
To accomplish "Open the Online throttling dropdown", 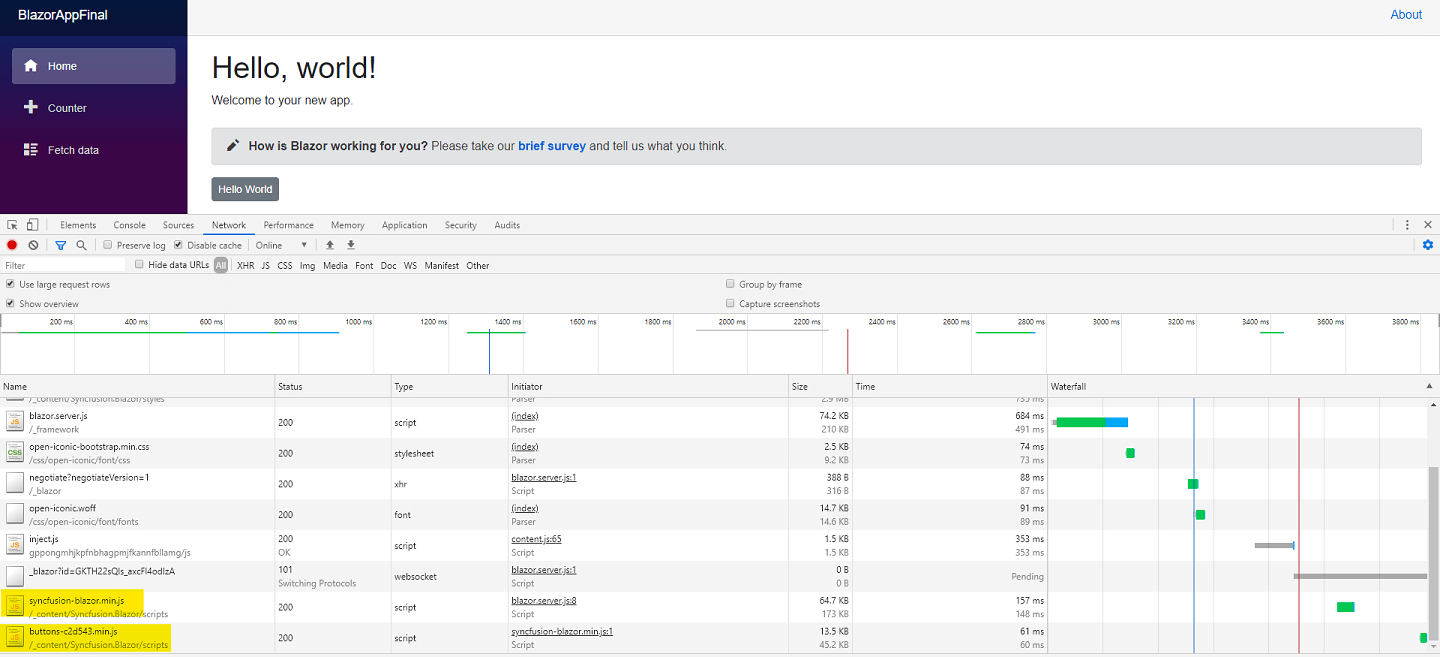I will (x=281, y=245).
